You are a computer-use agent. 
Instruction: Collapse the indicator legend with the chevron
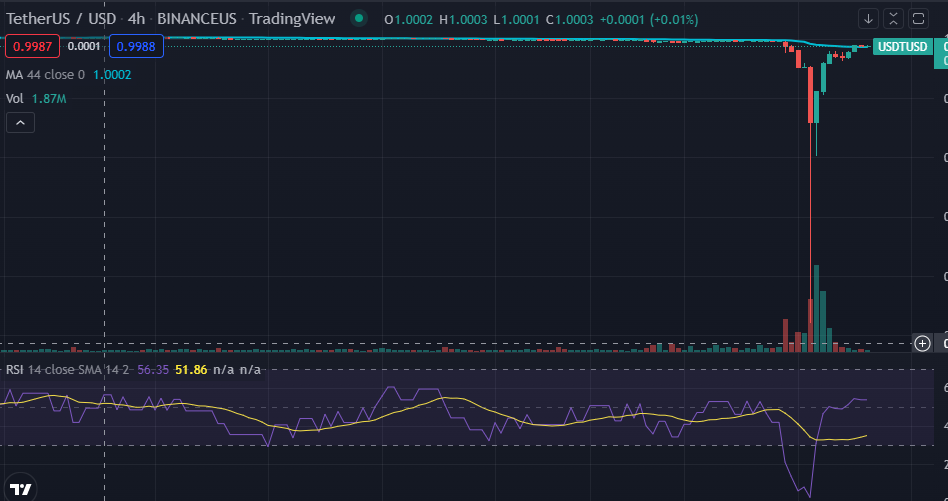pos(20,123)
